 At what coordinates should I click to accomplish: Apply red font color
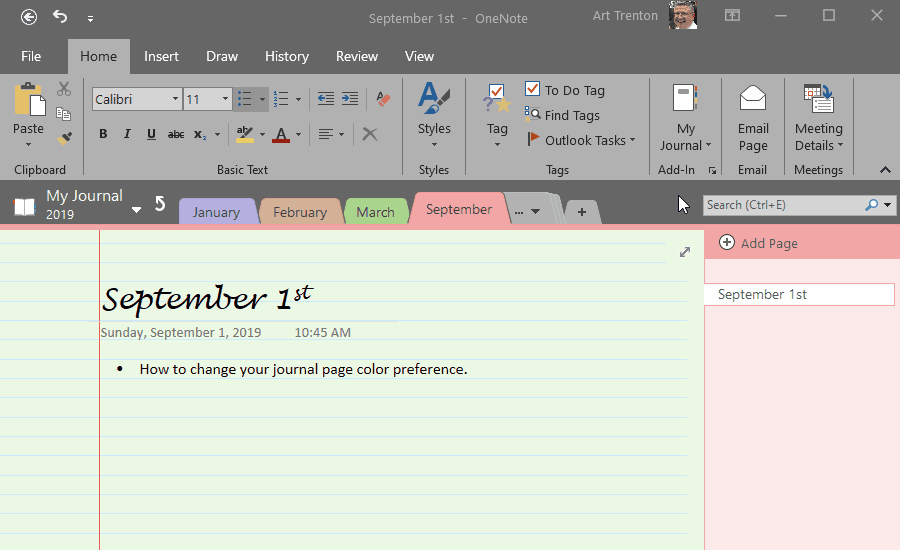[281, 134]
